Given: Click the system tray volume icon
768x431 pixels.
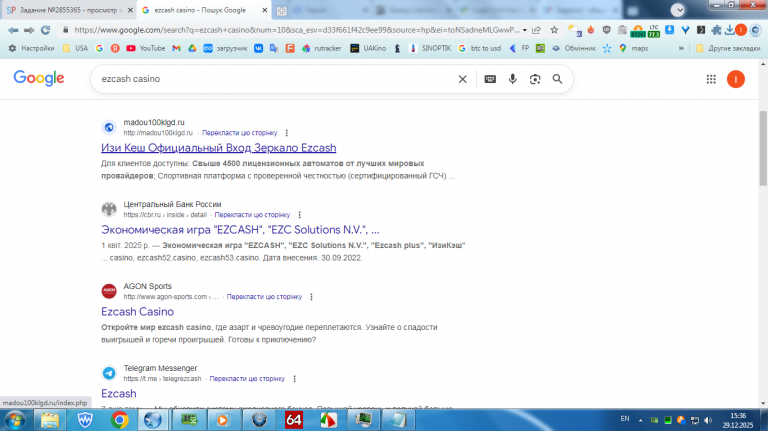Looking at the screenshot, I should point(707,420).
